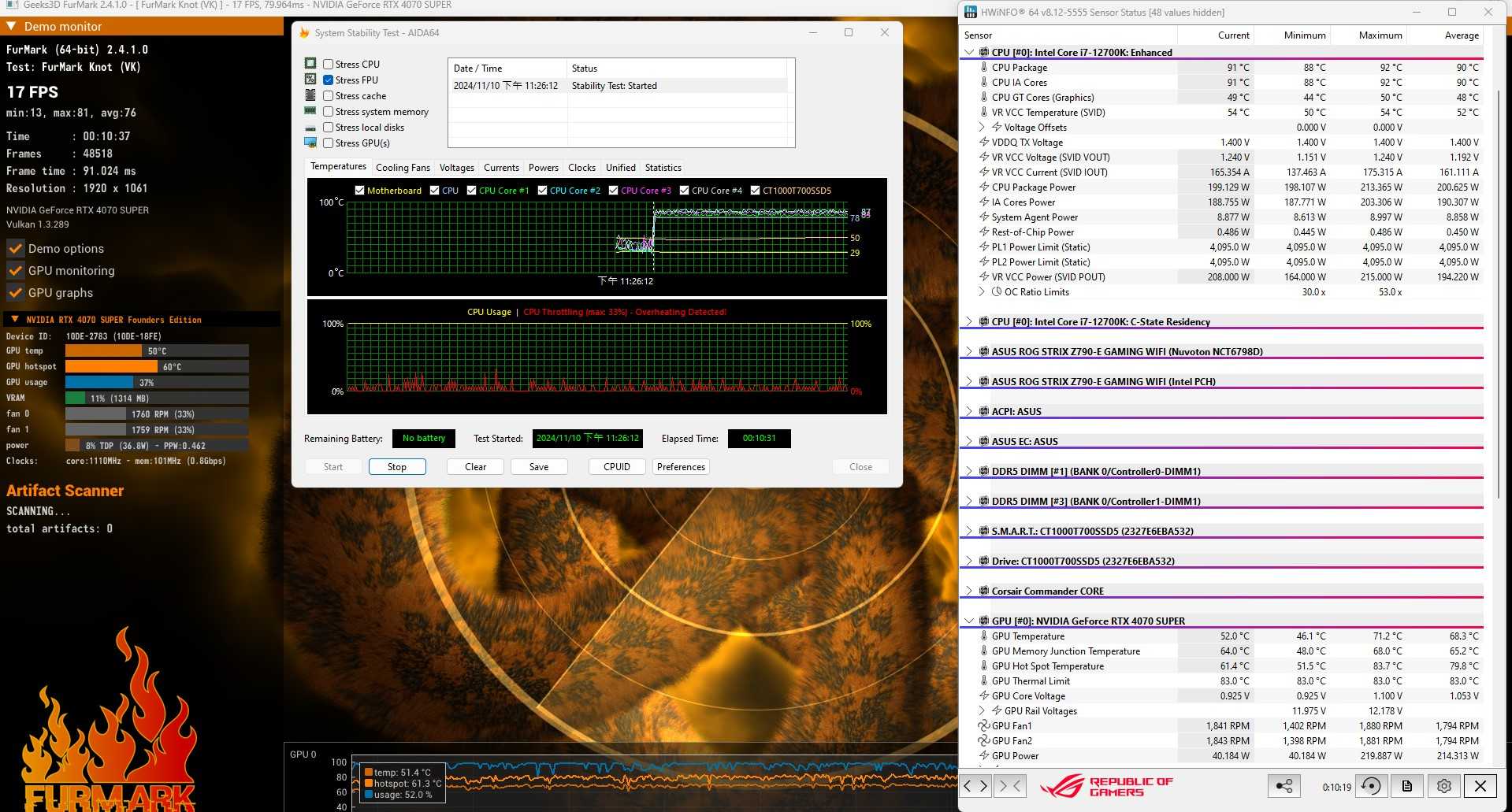Collapse NVIDIA RTX 4070 SUPER Founders Edition section
The width and height of the screenshot is (1512, 812).
[x=14, y=319]
